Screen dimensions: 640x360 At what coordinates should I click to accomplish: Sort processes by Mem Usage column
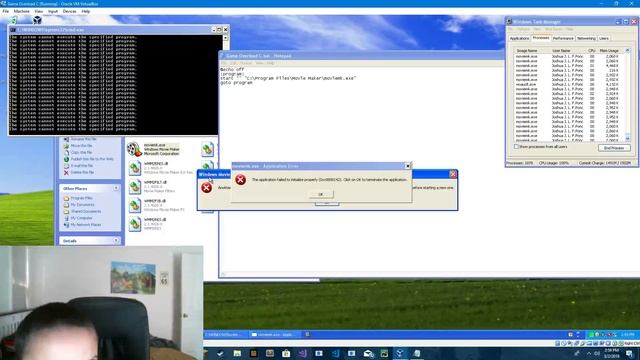pos(610,51)
